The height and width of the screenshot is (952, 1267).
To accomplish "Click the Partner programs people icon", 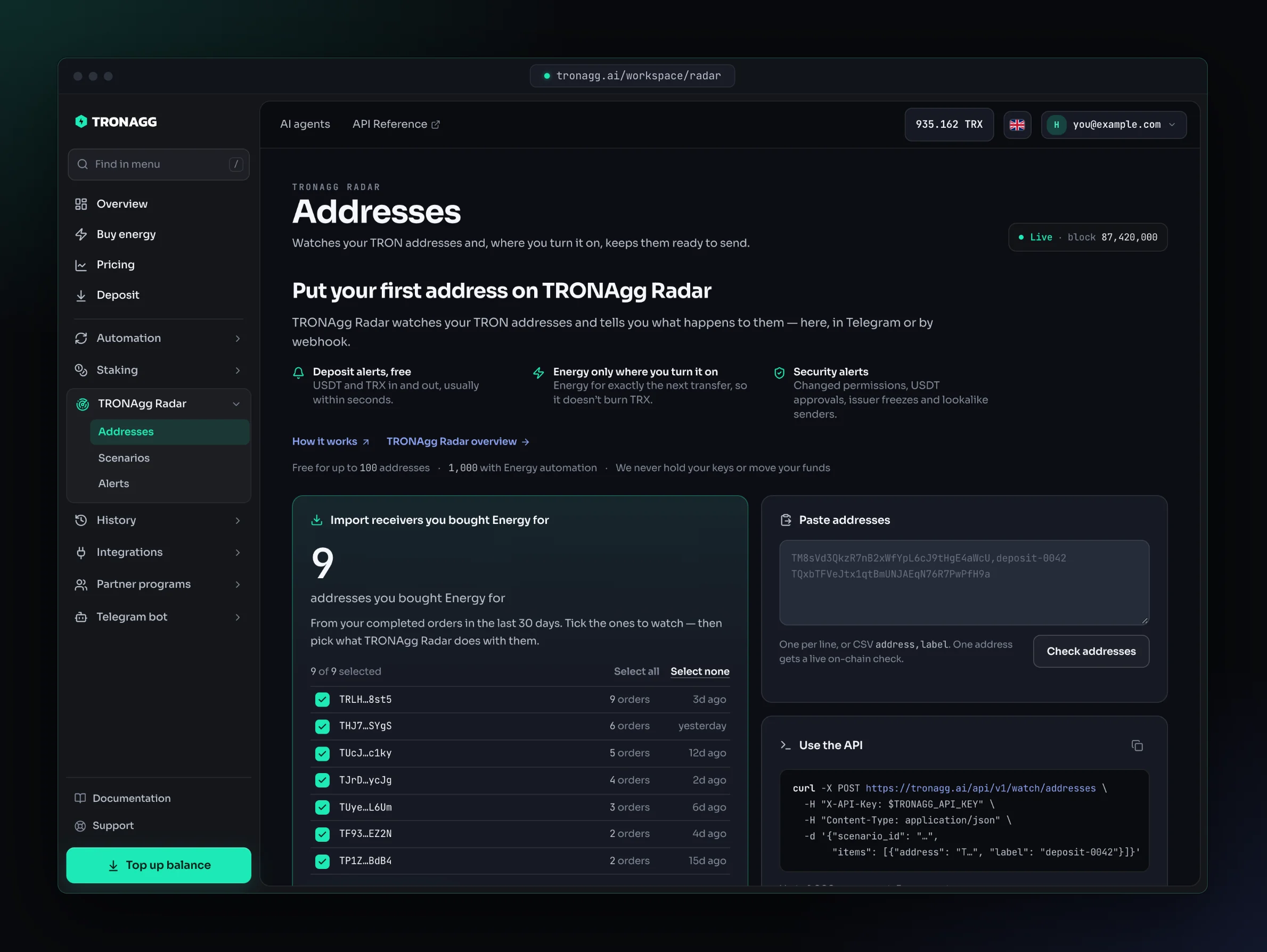I will coord(81,584).
